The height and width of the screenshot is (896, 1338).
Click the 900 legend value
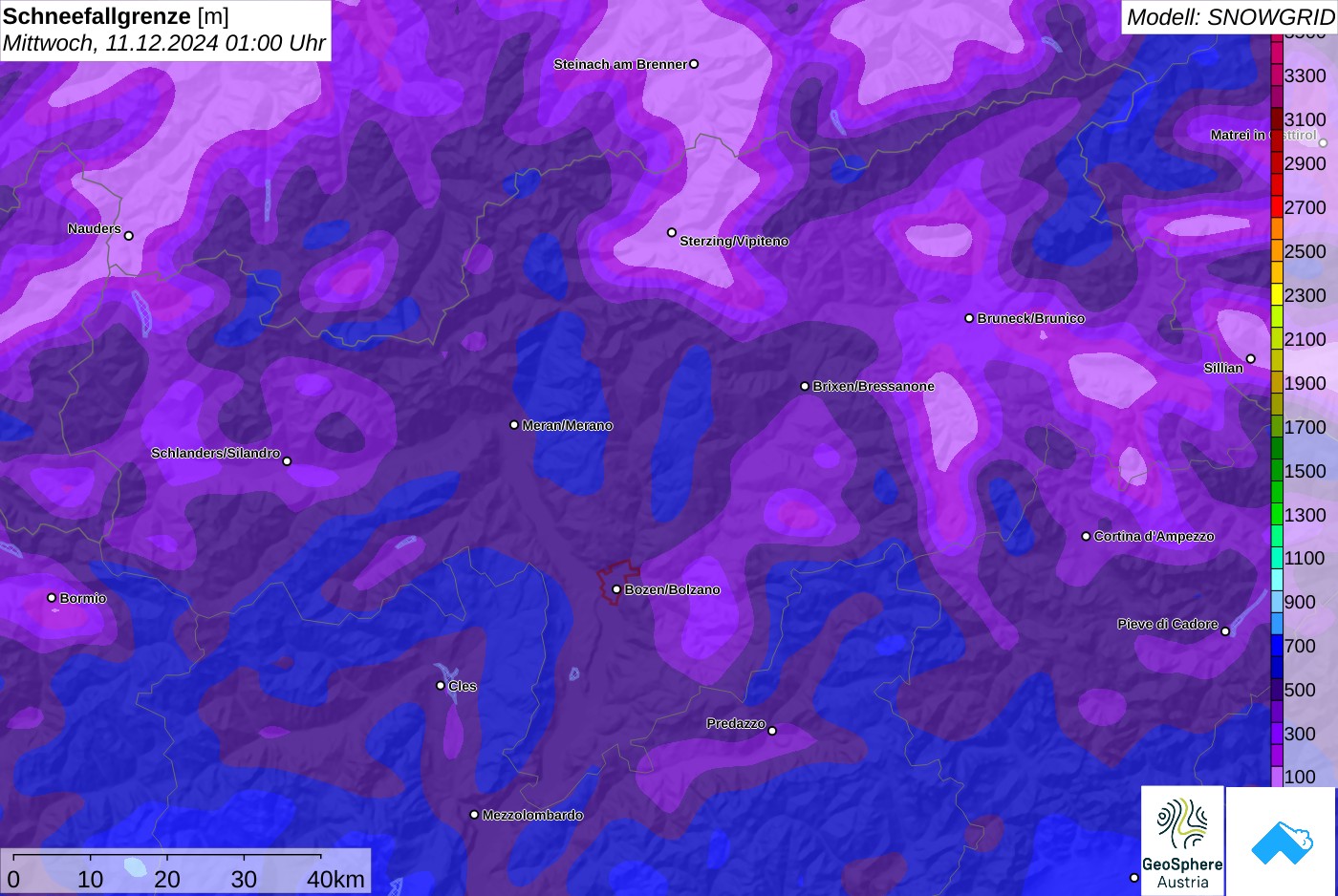(x=1300, y=602)
